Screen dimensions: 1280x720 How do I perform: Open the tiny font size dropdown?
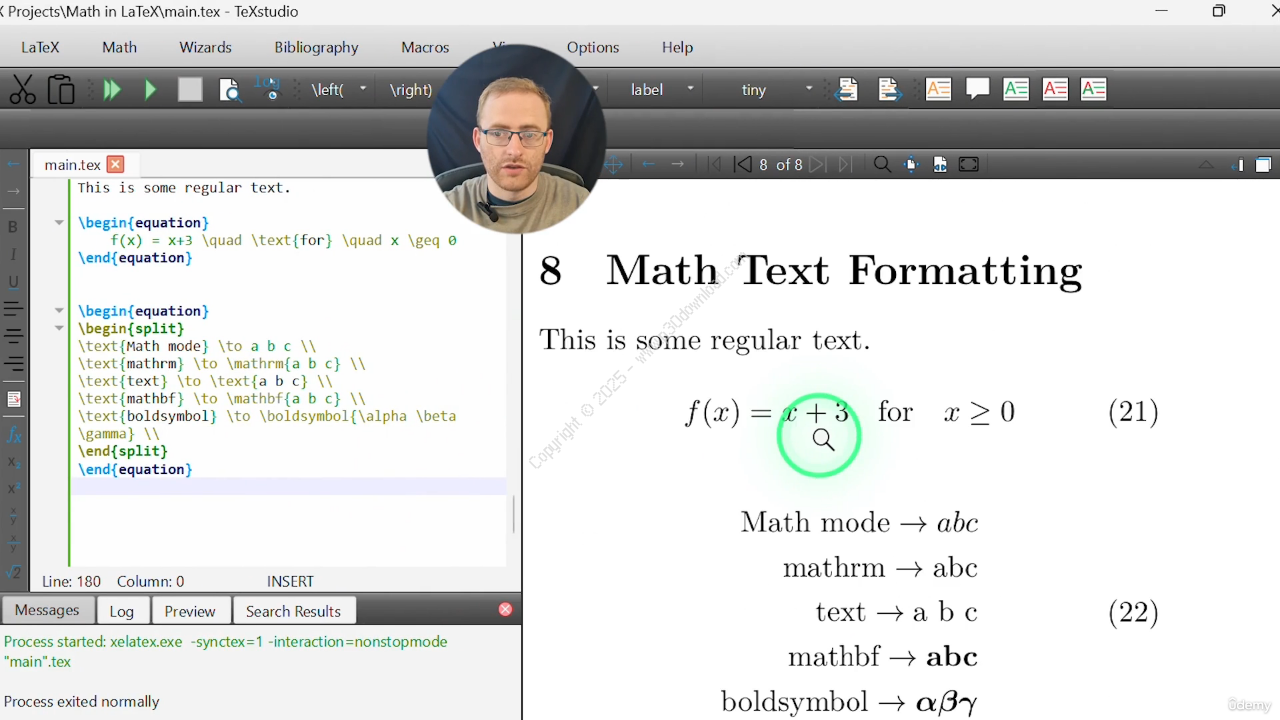click(x=809, y=90)
